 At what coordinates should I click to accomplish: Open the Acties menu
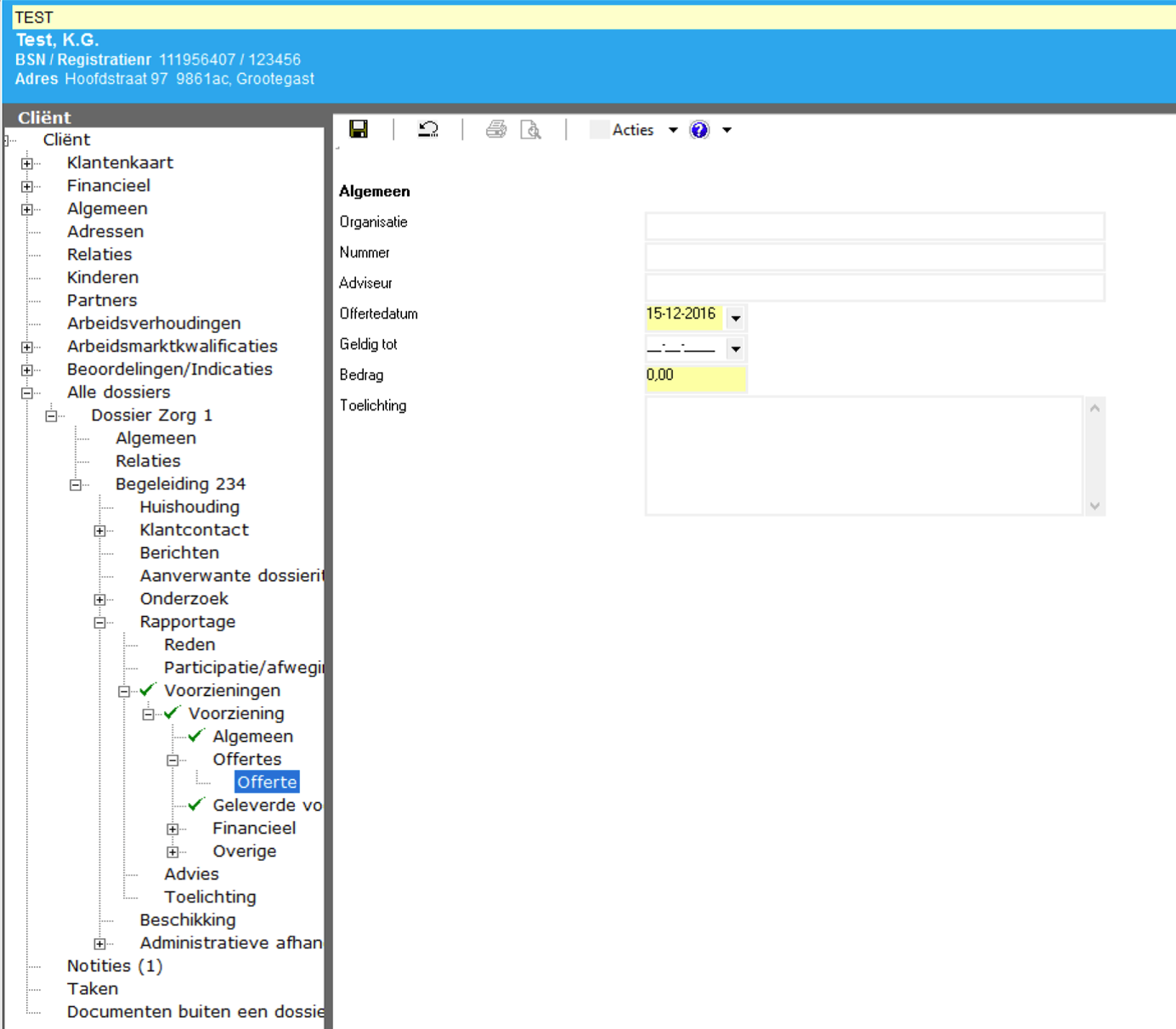pyautogui.click(x=634, y=130)
